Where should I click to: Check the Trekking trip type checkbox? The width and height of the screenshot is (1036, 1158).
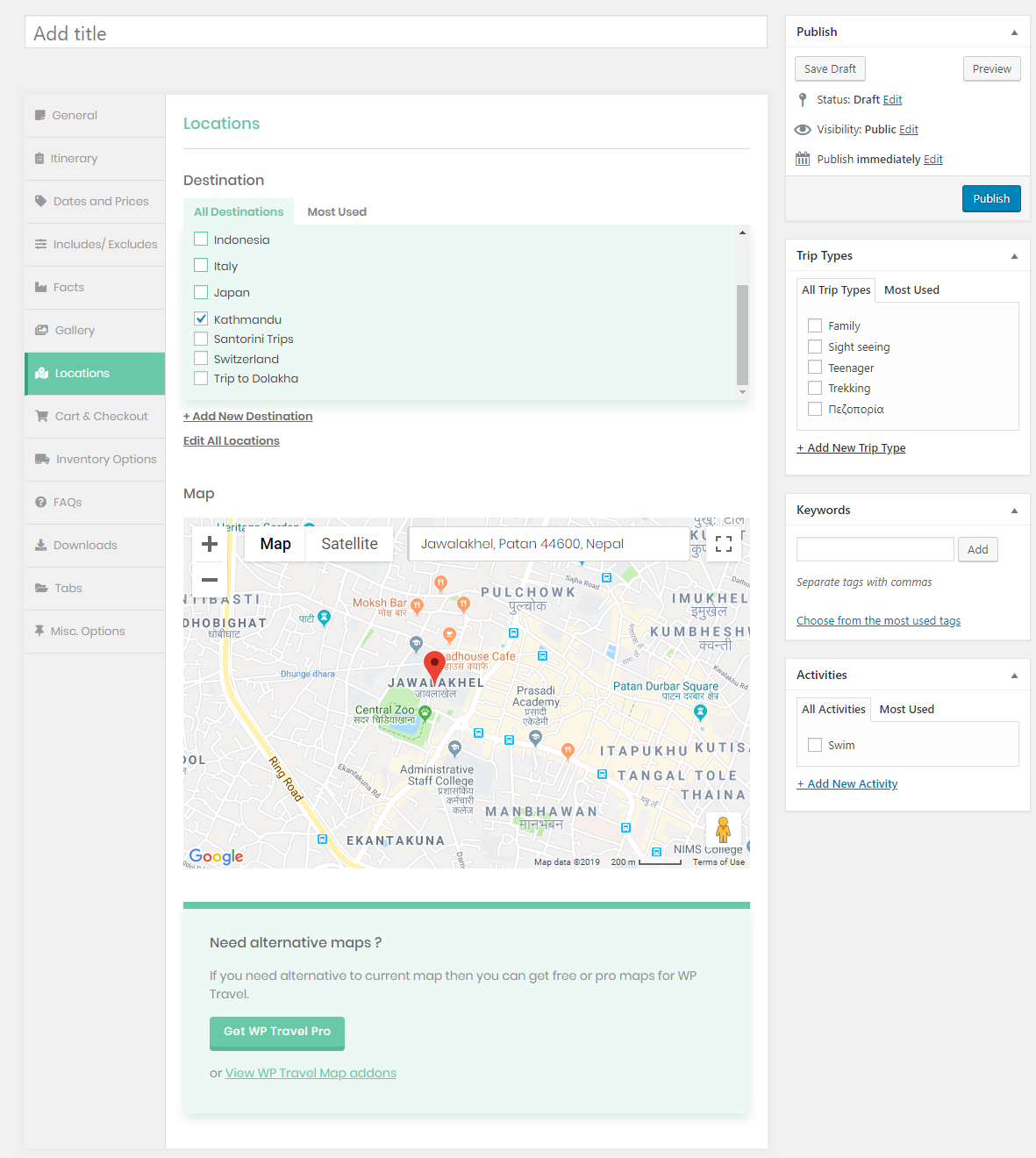[x=815, y=388]
